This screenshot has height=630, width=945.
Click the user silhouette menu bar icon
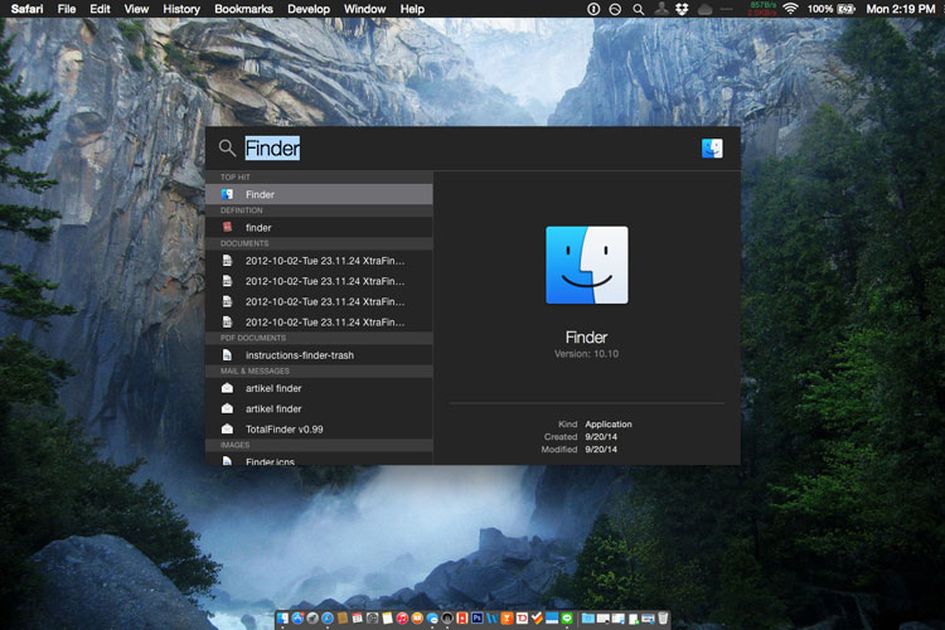click(661, 8)
